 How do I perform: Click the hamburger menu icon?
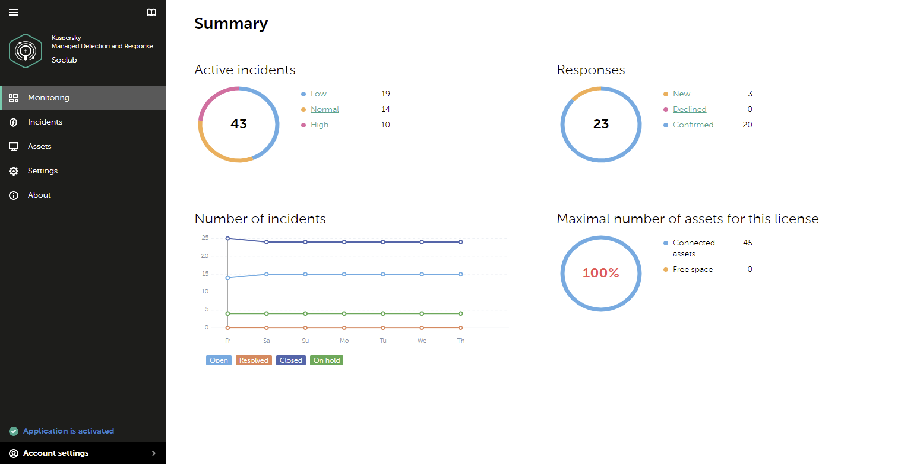pyautogui.click(x=13, y=13)
